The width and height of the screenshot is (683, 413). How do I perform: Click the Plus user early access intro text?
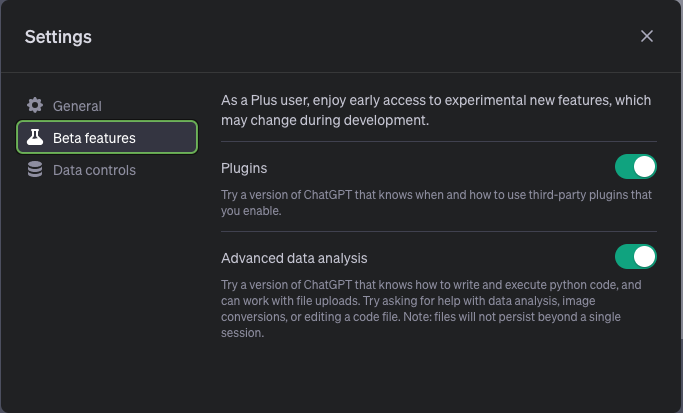pos(436,110)
